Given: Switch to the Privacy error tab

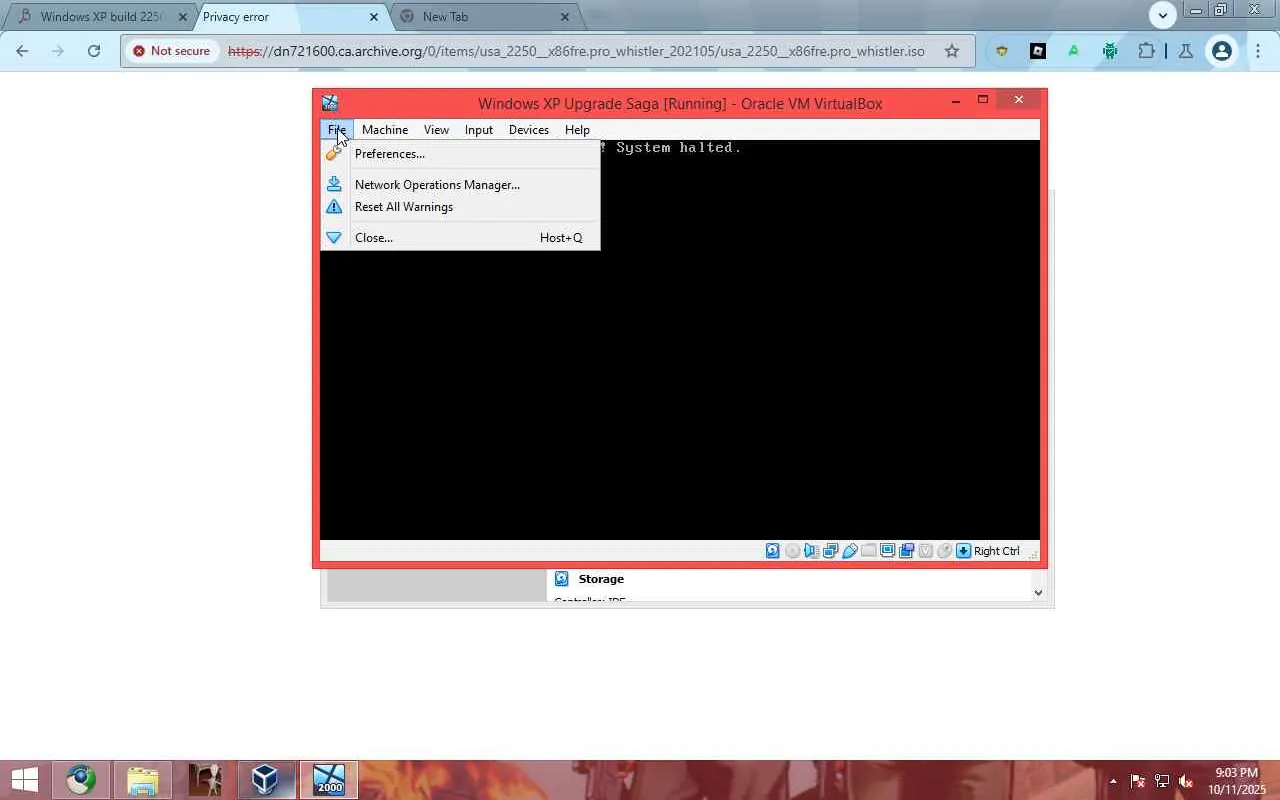Looking at the screenshot, I should pos(290,17).
